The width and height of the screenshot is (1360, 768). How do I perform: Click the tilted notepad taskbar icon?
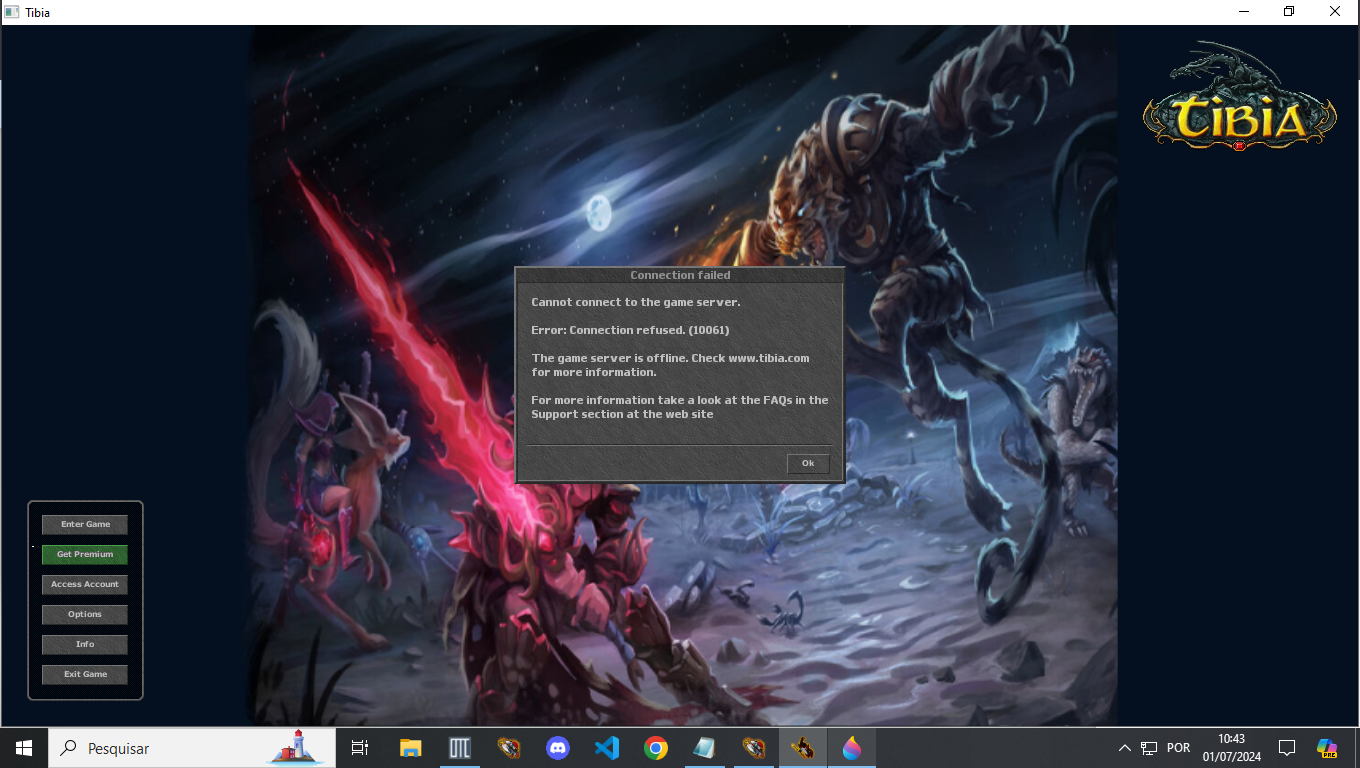pos(704,748)
